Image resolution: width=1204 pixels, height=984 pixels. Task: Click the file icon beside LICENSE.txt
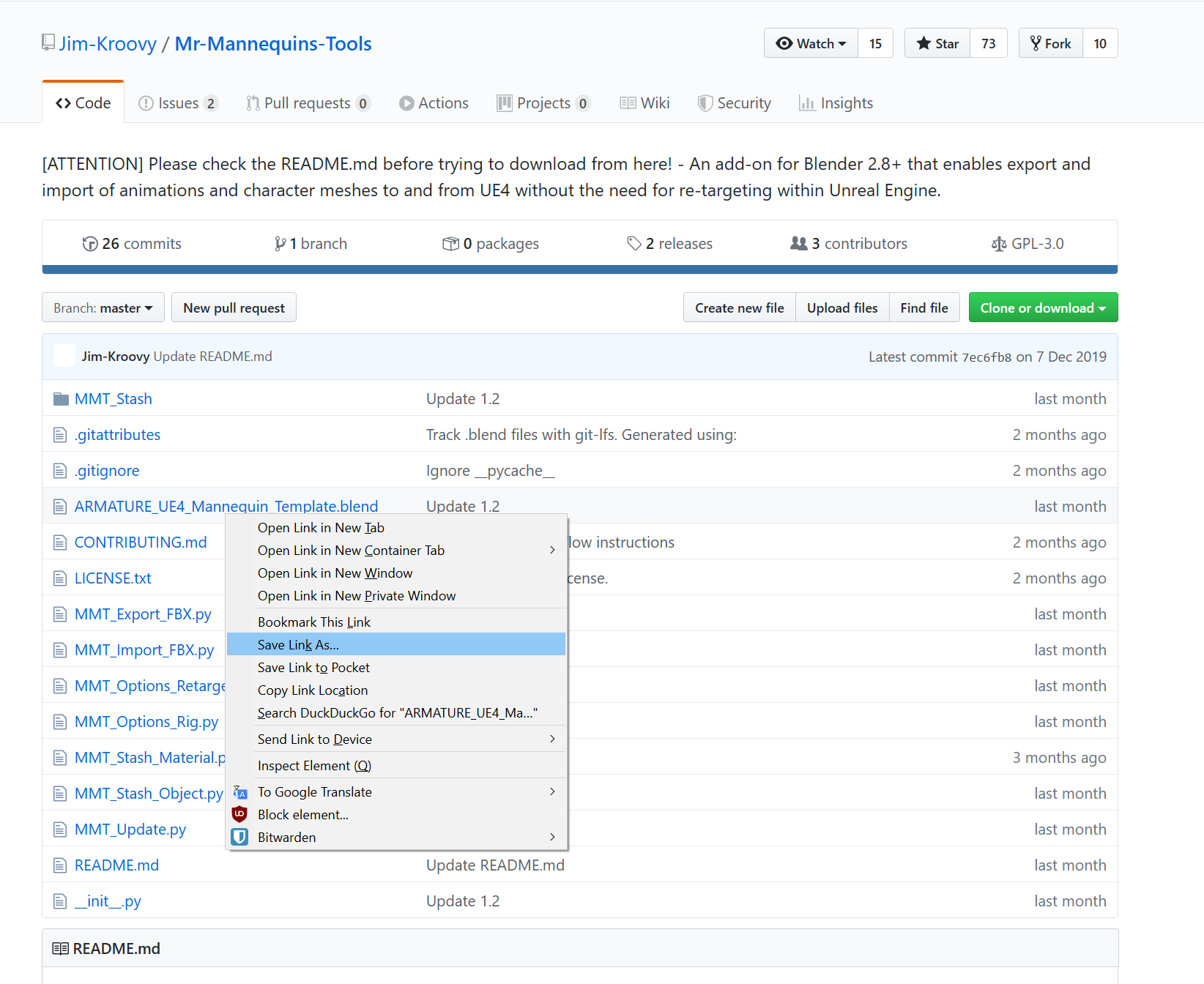coord(60,578)
